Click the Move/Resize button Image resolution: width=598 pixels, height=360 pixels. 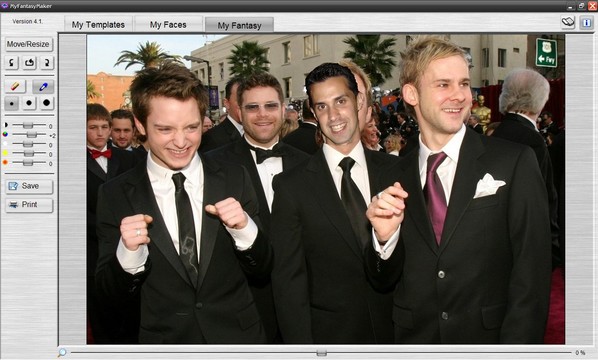(x=29, y=44)
